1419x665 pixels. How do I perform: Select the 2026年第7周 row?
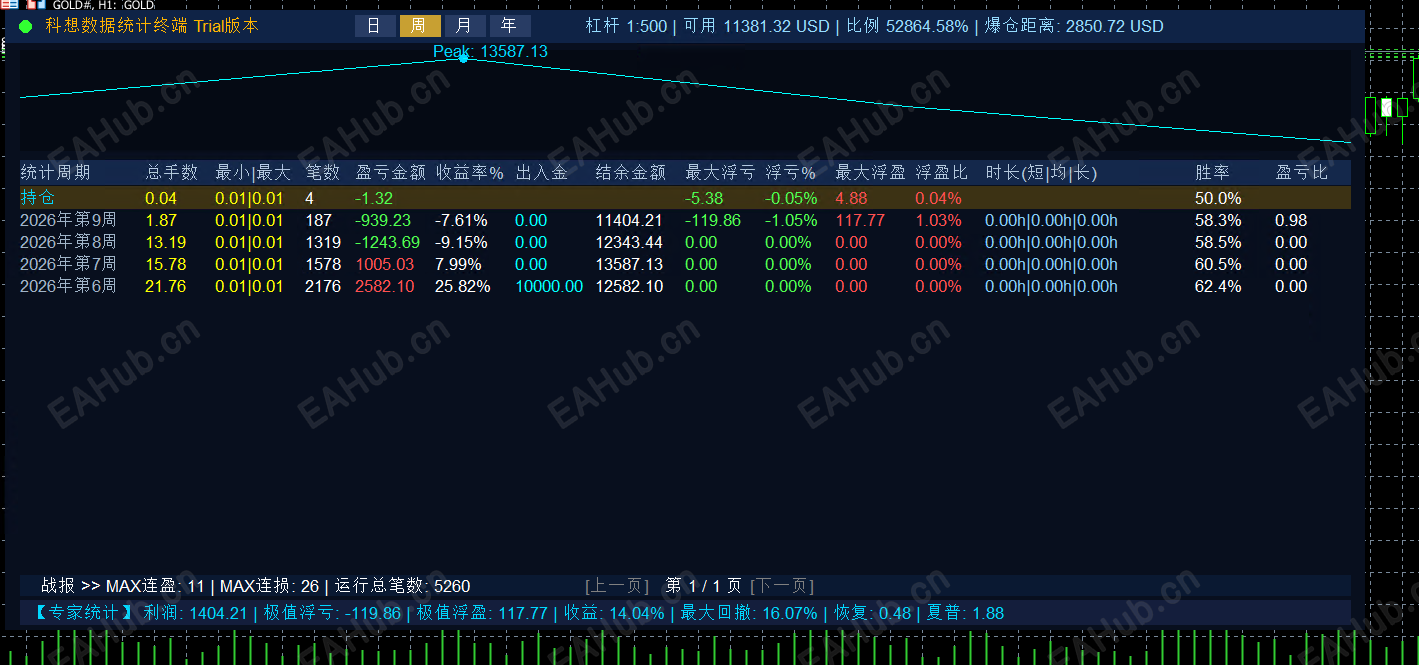[x=685, y=264]
